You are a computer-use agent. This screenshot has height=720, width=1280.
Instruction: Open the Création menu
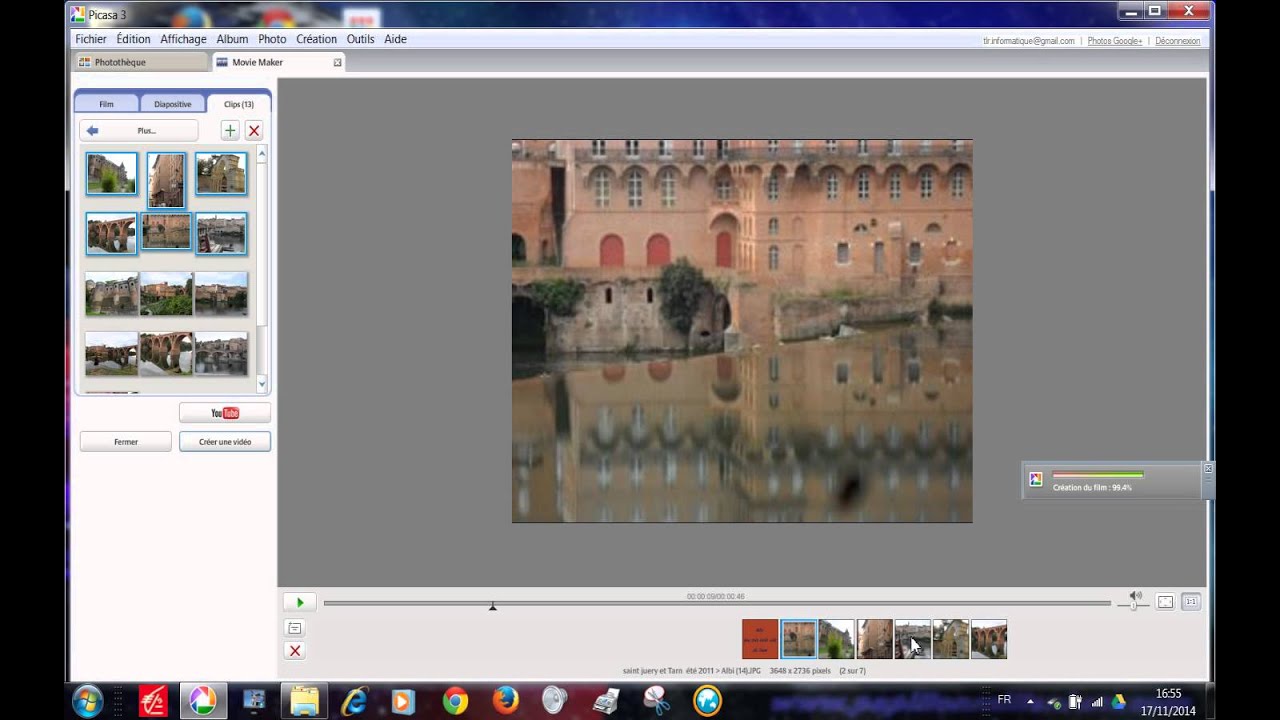pyautogui.click(x=316, y=39)
